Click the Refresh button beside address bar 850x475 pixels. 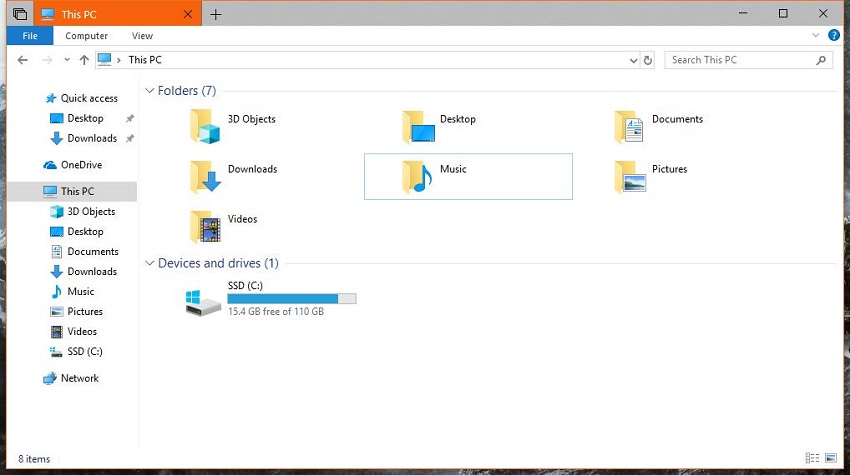(x=648, y=60)
